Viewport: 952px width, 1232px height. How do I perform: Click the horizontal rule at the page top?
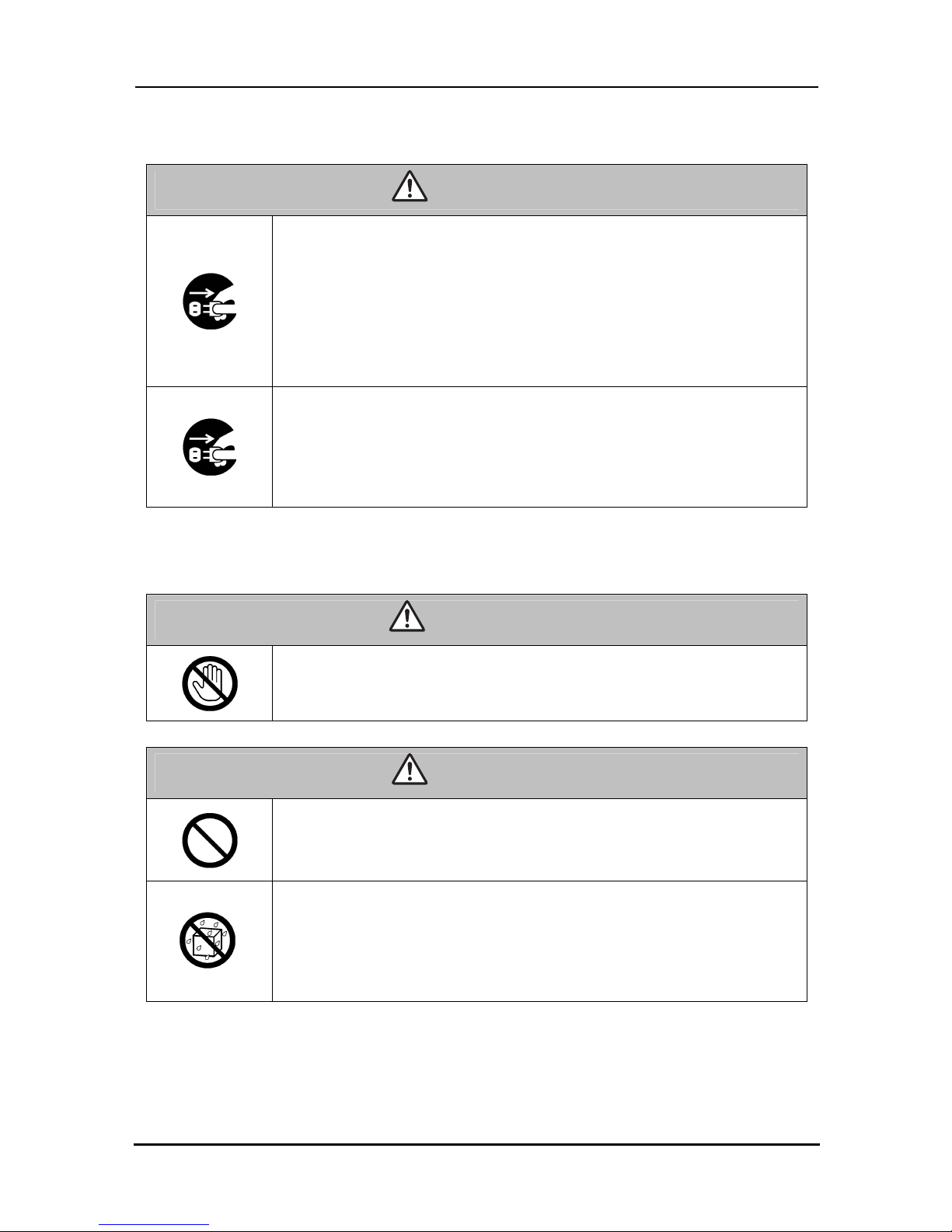click(x=477, y=87)
